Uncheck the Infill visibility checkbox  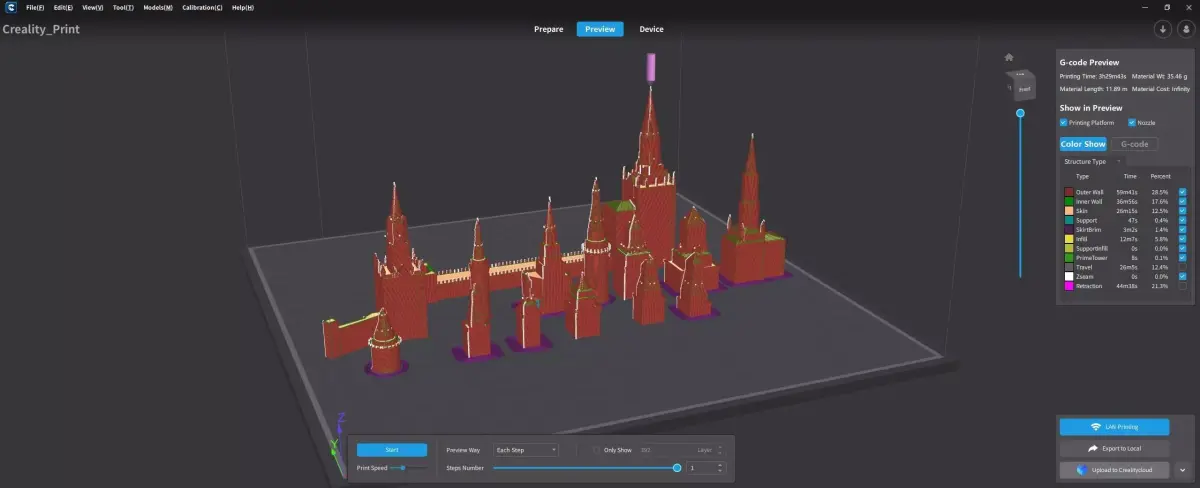coord(1182,239)
